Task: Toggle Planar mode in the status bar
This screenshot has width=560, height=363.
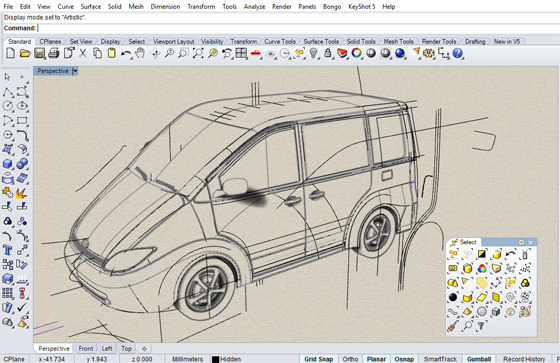Action: (376, 359)
